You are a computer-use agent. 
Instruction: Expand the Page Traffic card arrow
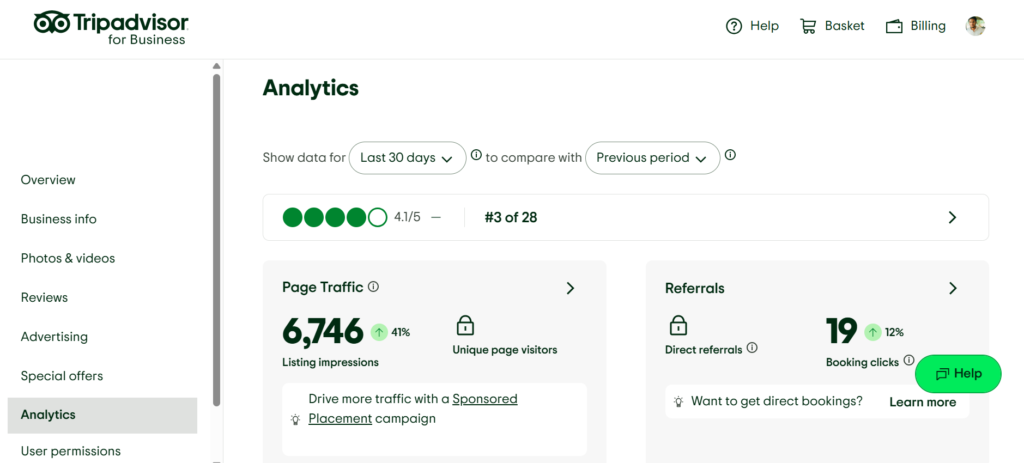pyautogui.click(x=570, y=288)
